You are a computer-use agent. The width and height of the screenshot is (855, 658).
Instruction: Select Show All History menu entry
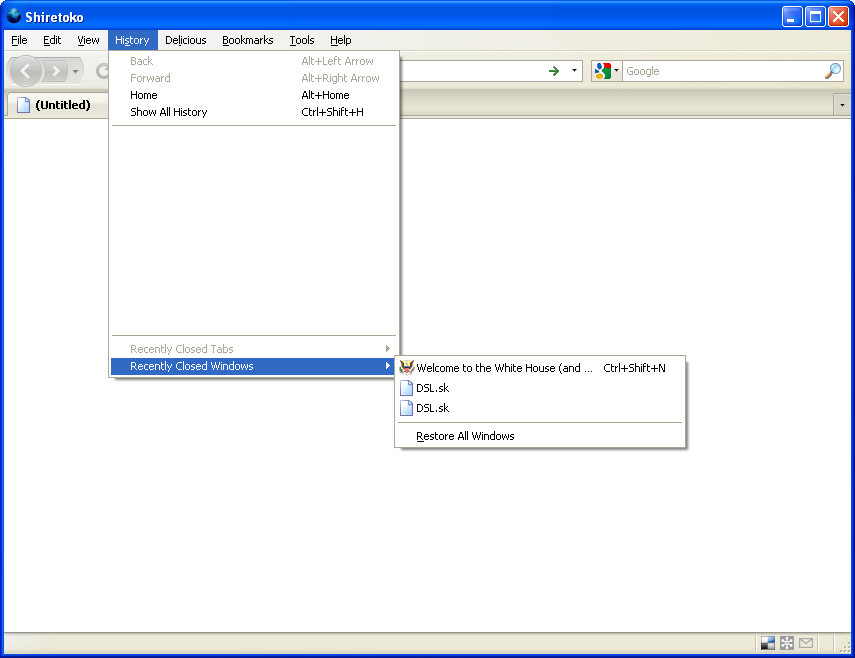[168, 112]
